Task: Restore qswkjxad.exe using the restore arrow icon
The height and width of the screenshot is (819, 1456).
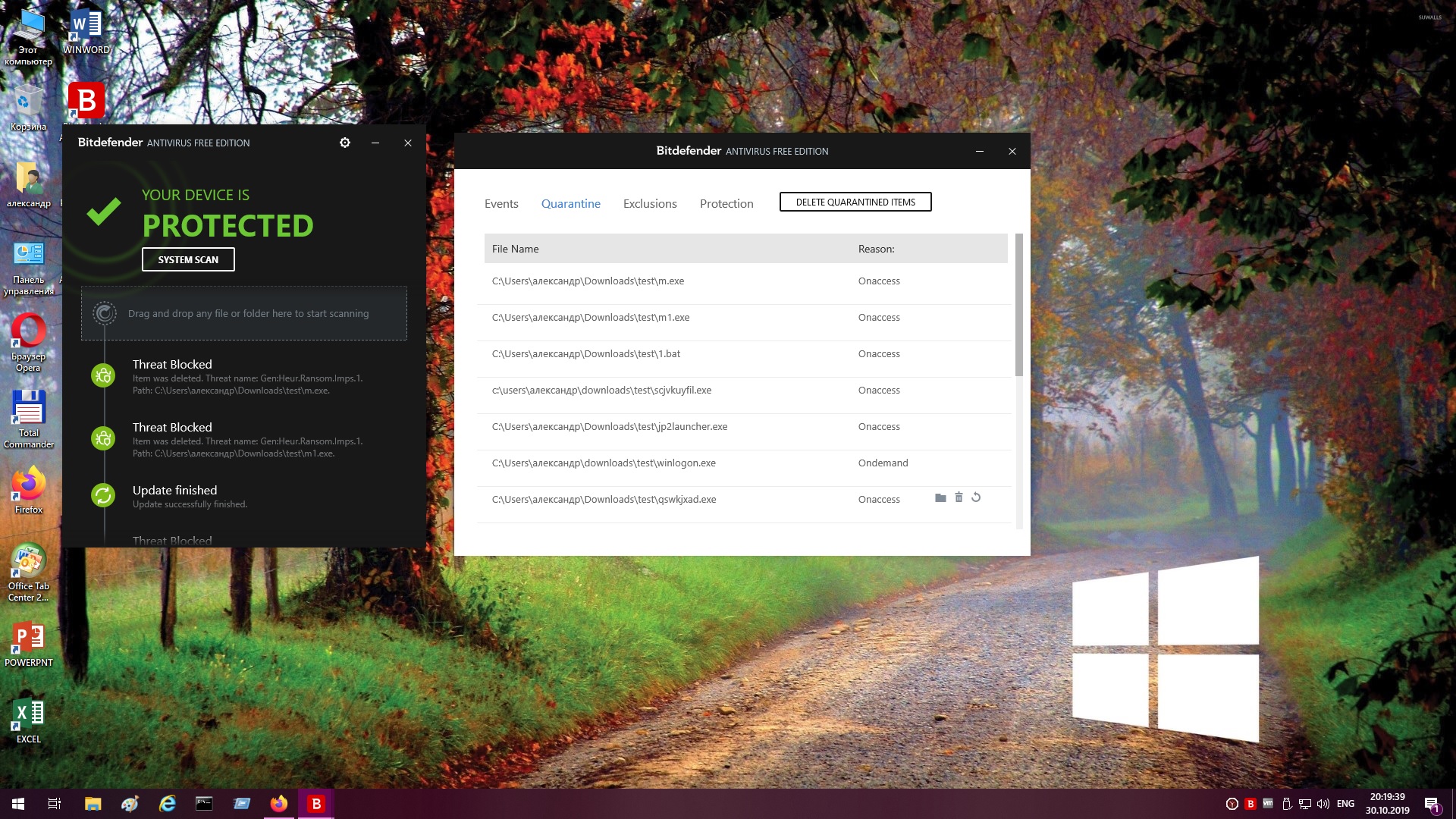Action: (x=976, y=497)
